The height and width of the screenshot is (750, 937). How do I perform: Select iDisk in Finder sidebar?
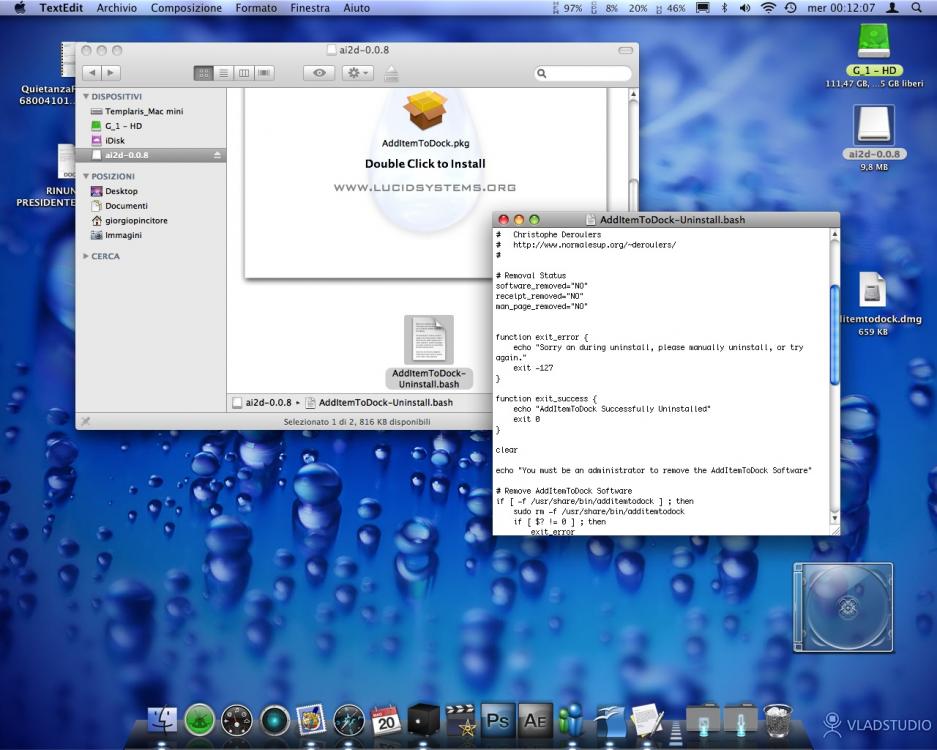(x=115, y=140)
